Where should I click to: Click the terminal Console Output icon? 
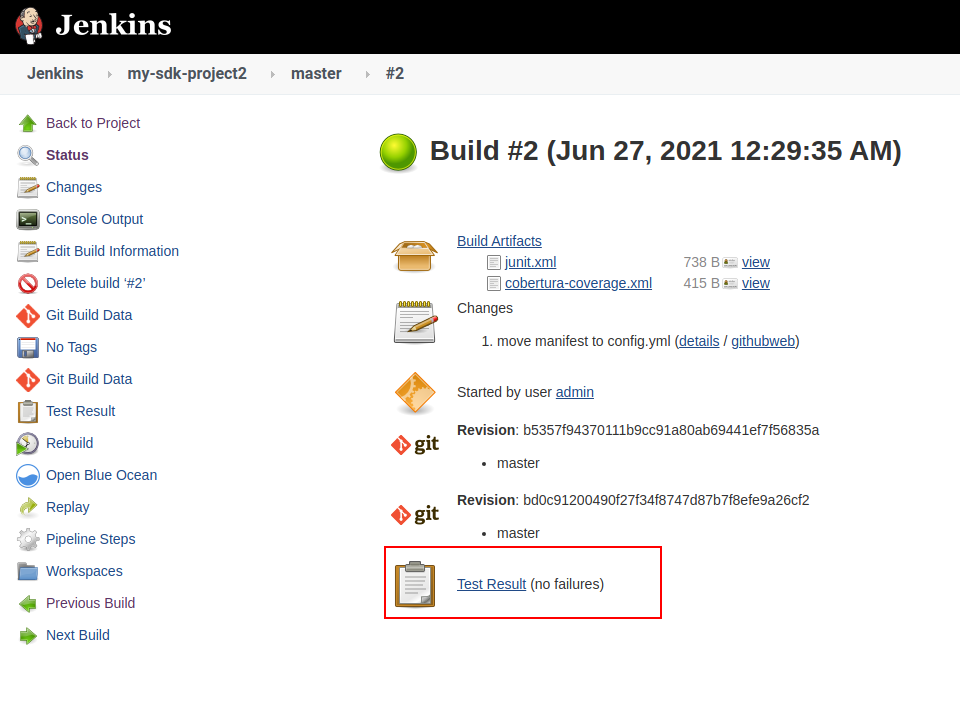tap(28, 219)
